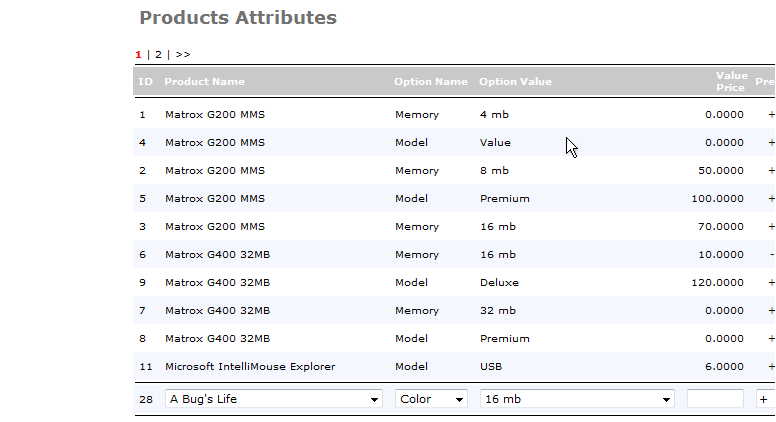This screenshot has width=776, height=422.
Task: Open the 16 mb option value dropdown
Action: (577, 399)
